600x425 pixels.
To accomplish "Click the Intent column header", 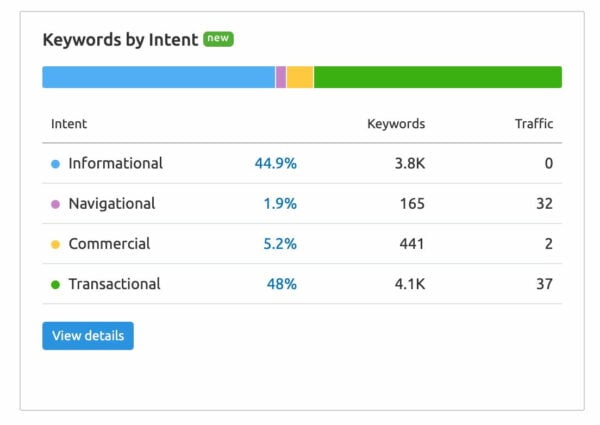I will [x=69, y=124].
